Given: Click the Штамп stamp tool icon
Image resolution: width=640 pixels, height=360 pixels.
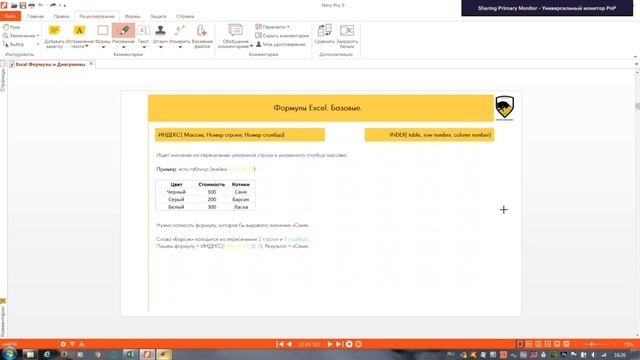Looking at the screenshot, I should 160,30.
